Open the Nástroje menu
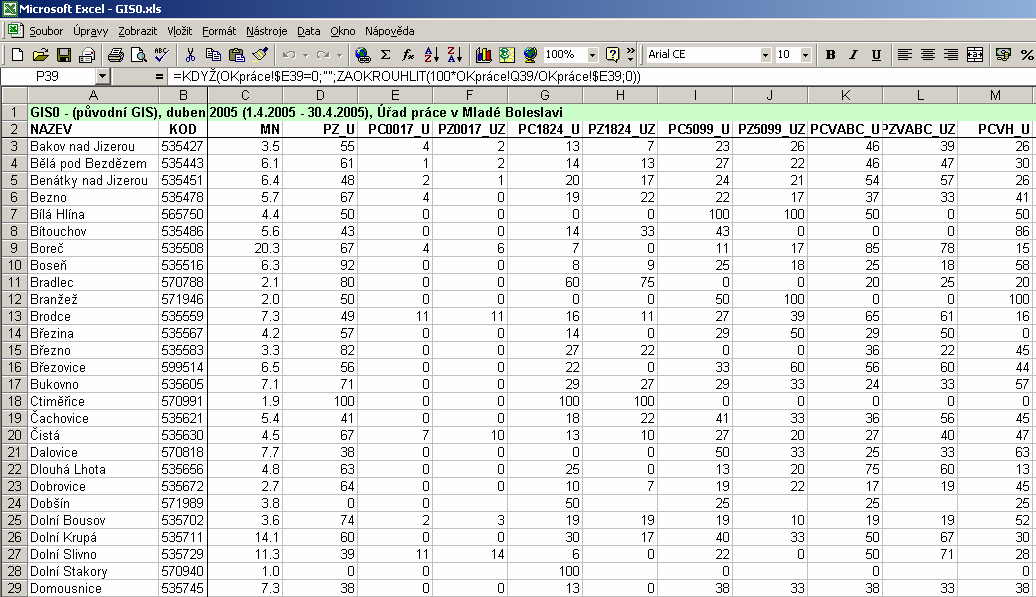This screenshot has height=597, width=1036. (266, 31)
